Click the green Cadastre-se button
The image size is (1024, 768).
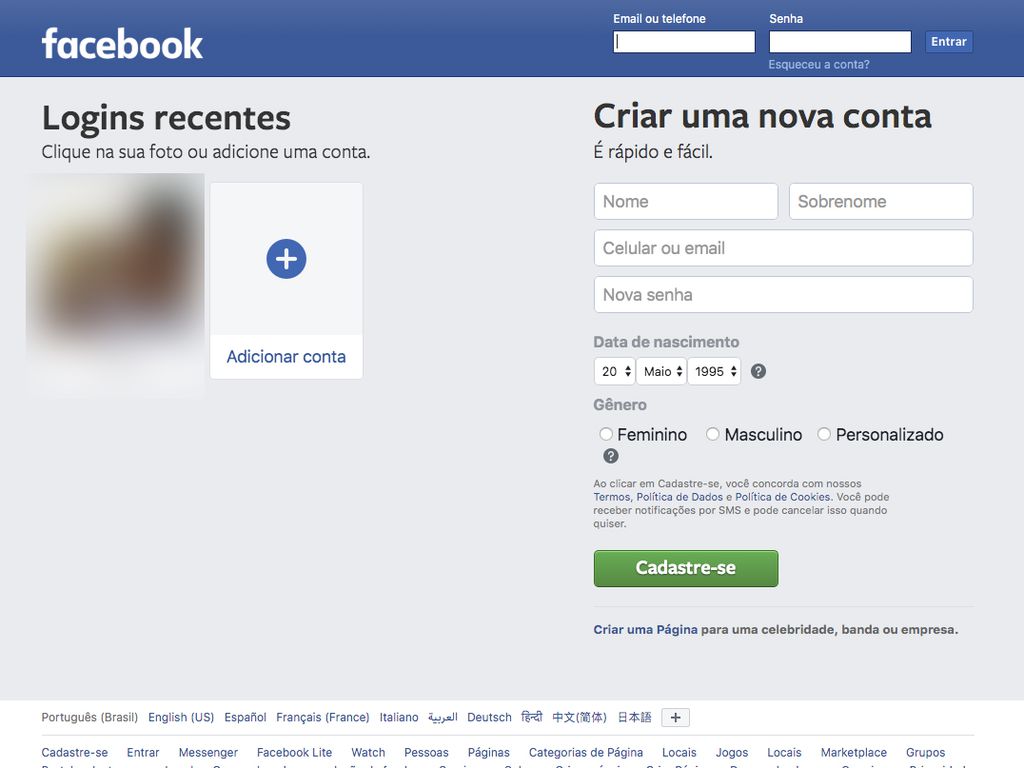click(686, 568)
